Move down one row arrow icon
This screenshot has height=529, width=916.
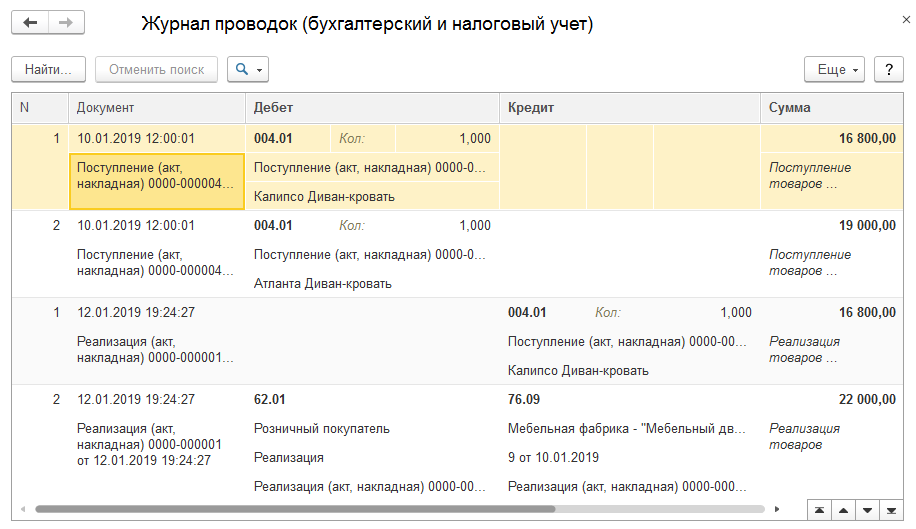(x=867, y=510)
